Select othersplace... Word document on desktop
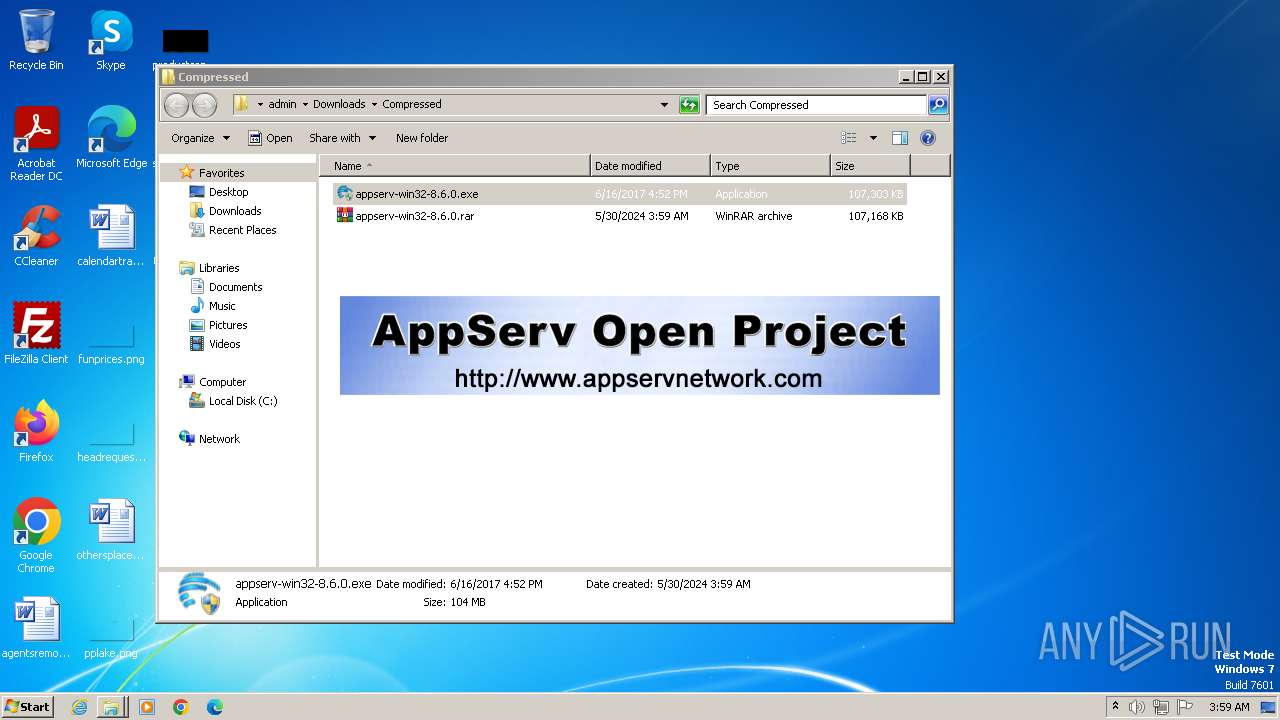 111,530
